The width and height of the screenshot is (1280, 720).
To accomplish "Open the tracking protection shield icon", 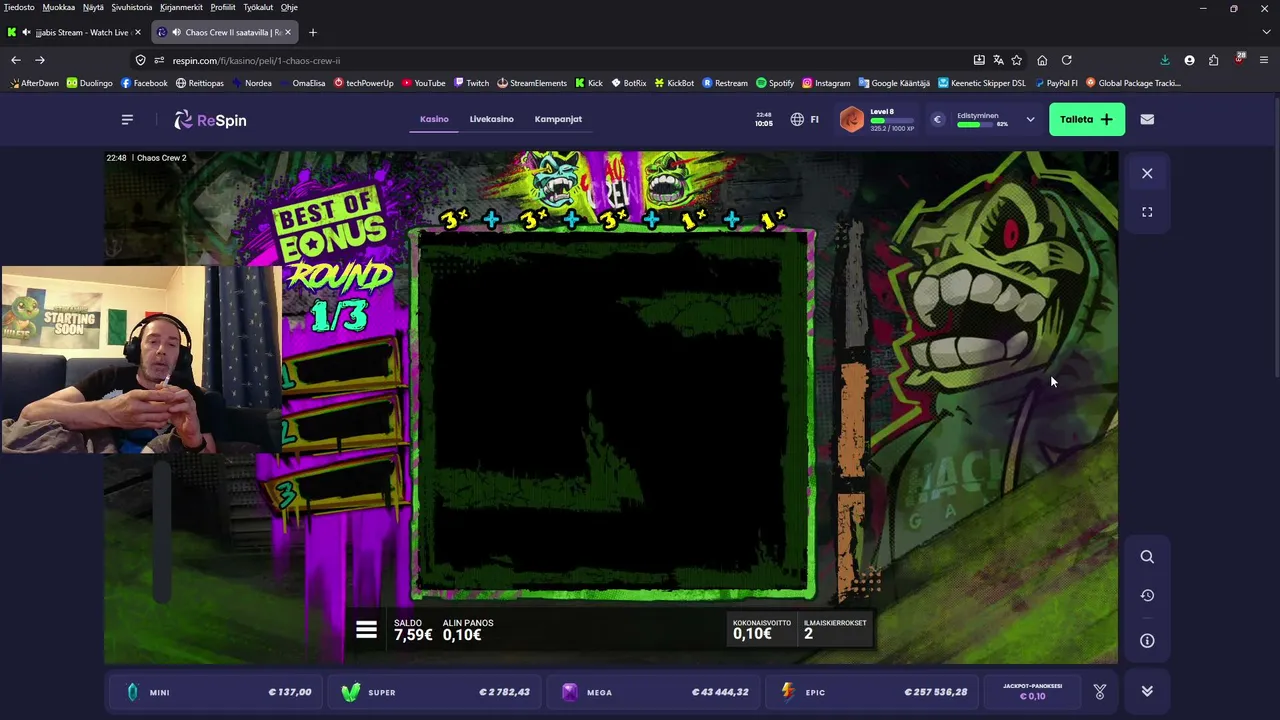I will 140,60.
